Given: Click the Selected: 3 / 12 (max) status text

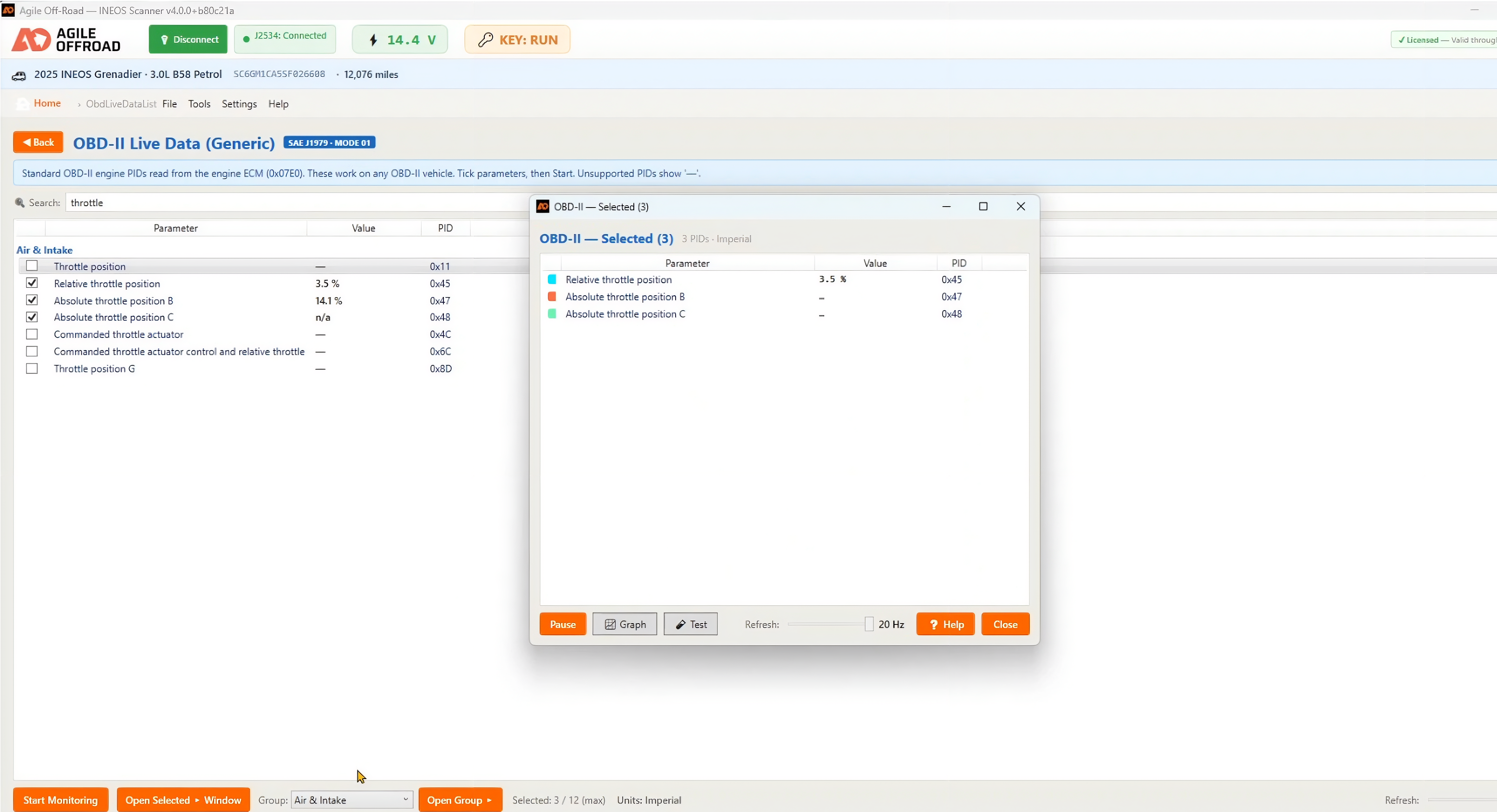Looking at the screenshot, I should [x=559, y=800].
